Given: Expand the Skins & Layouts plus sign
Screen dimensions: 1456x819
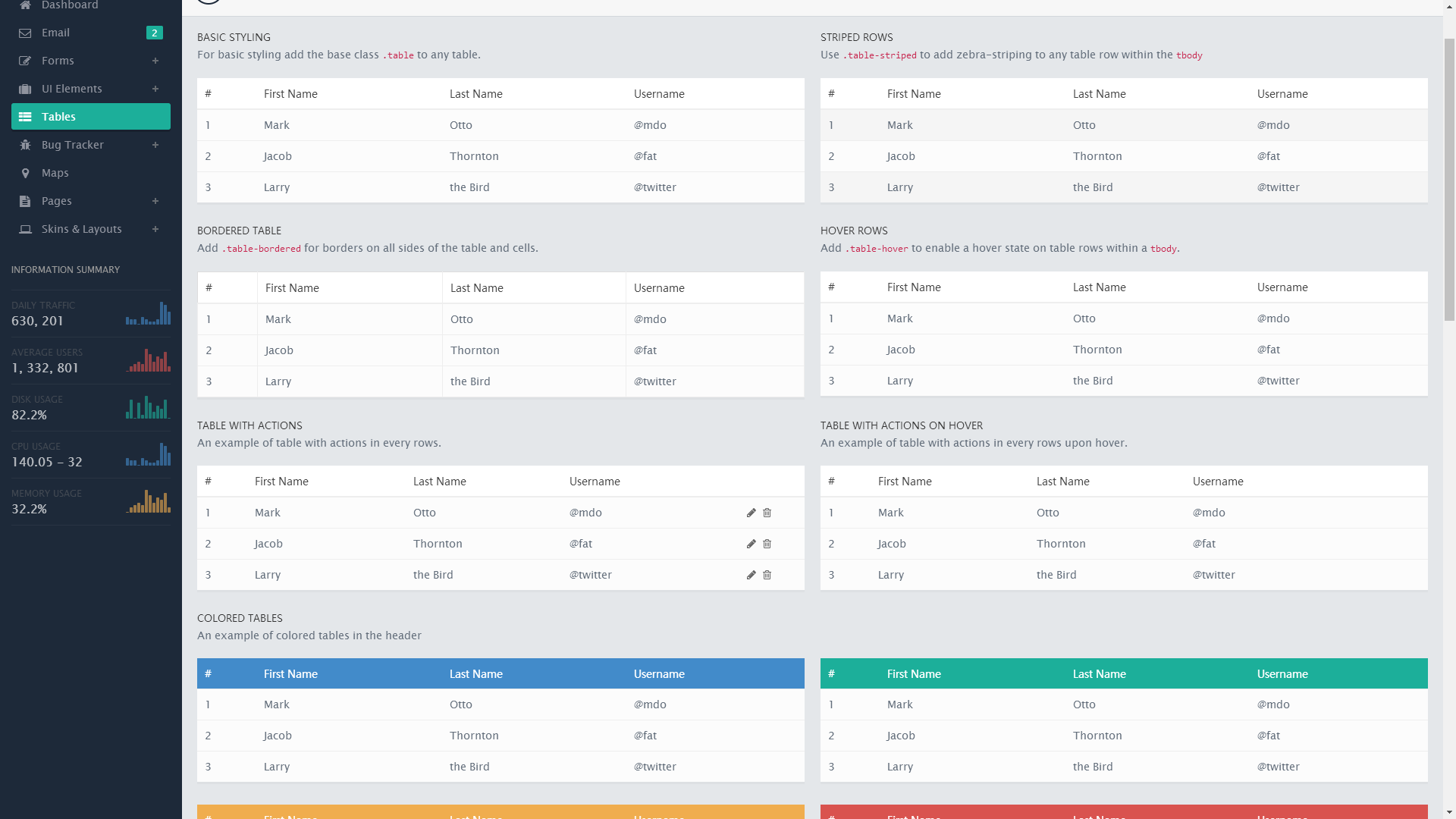Looking at the screenshot, I should tap(155, 230).
